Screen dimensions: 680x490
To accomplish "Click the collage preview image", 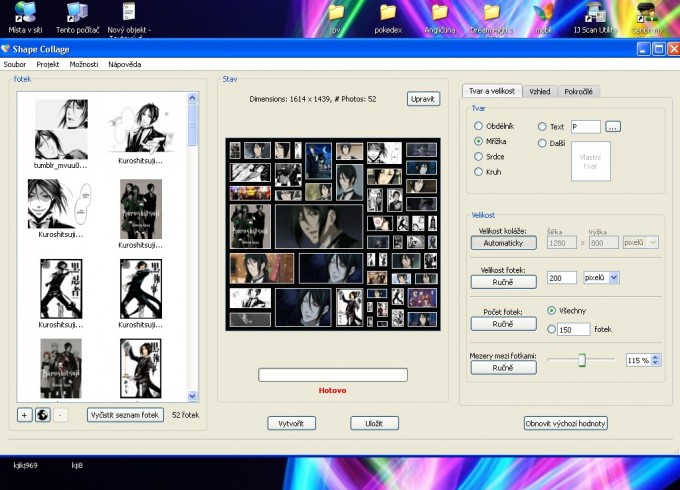I will tap(333, 234).
